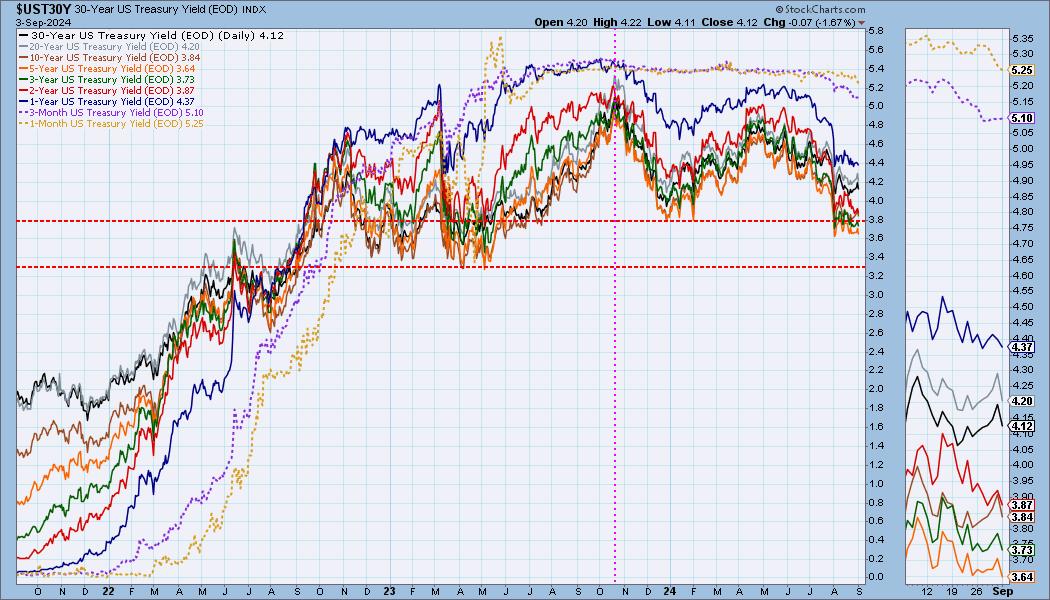Viewport: 1050px width, 600px height.
Task: Click the 12 date label on right panel axis
Action: point(927,591)
